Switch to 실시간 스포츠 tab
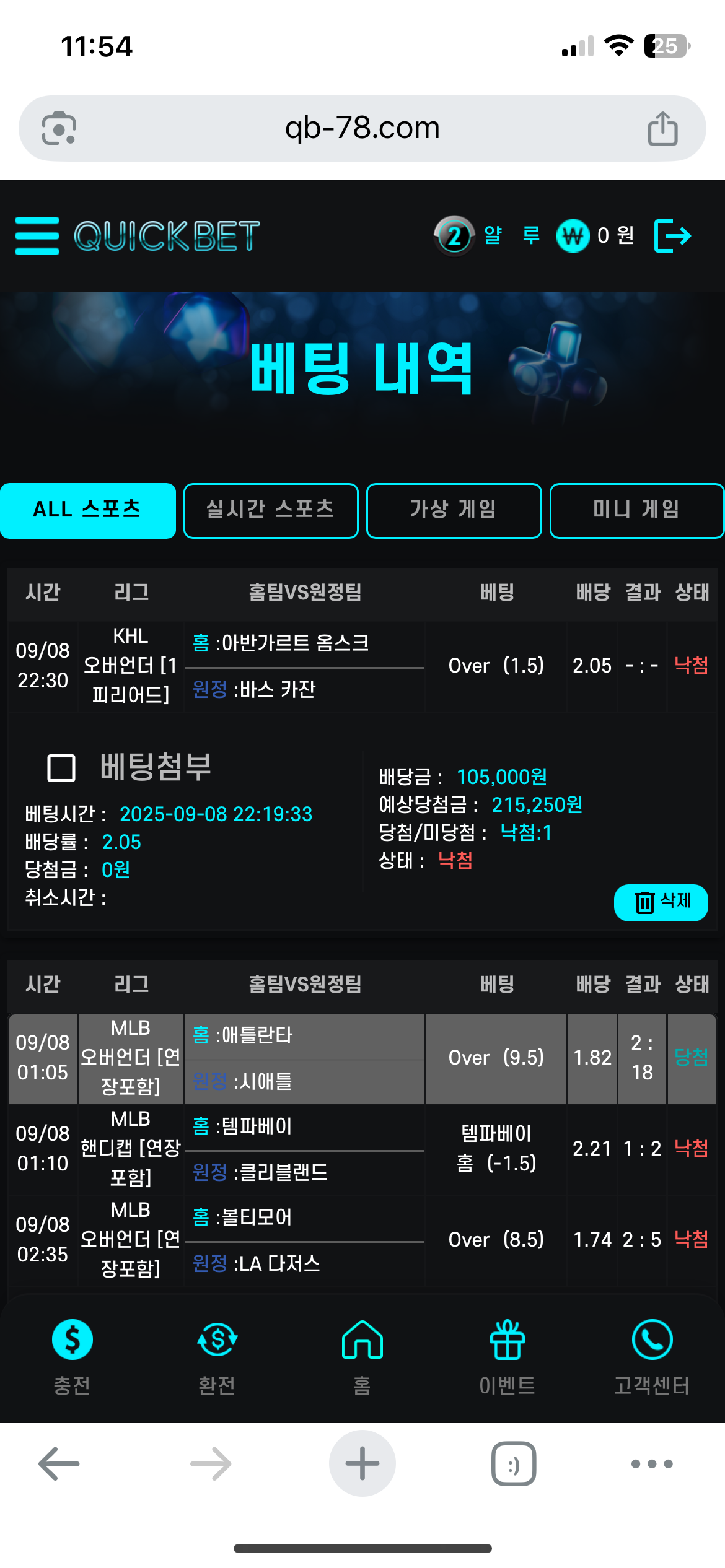Image resolution: width=725 pixels, height=1568 pixels. (271, 510)
